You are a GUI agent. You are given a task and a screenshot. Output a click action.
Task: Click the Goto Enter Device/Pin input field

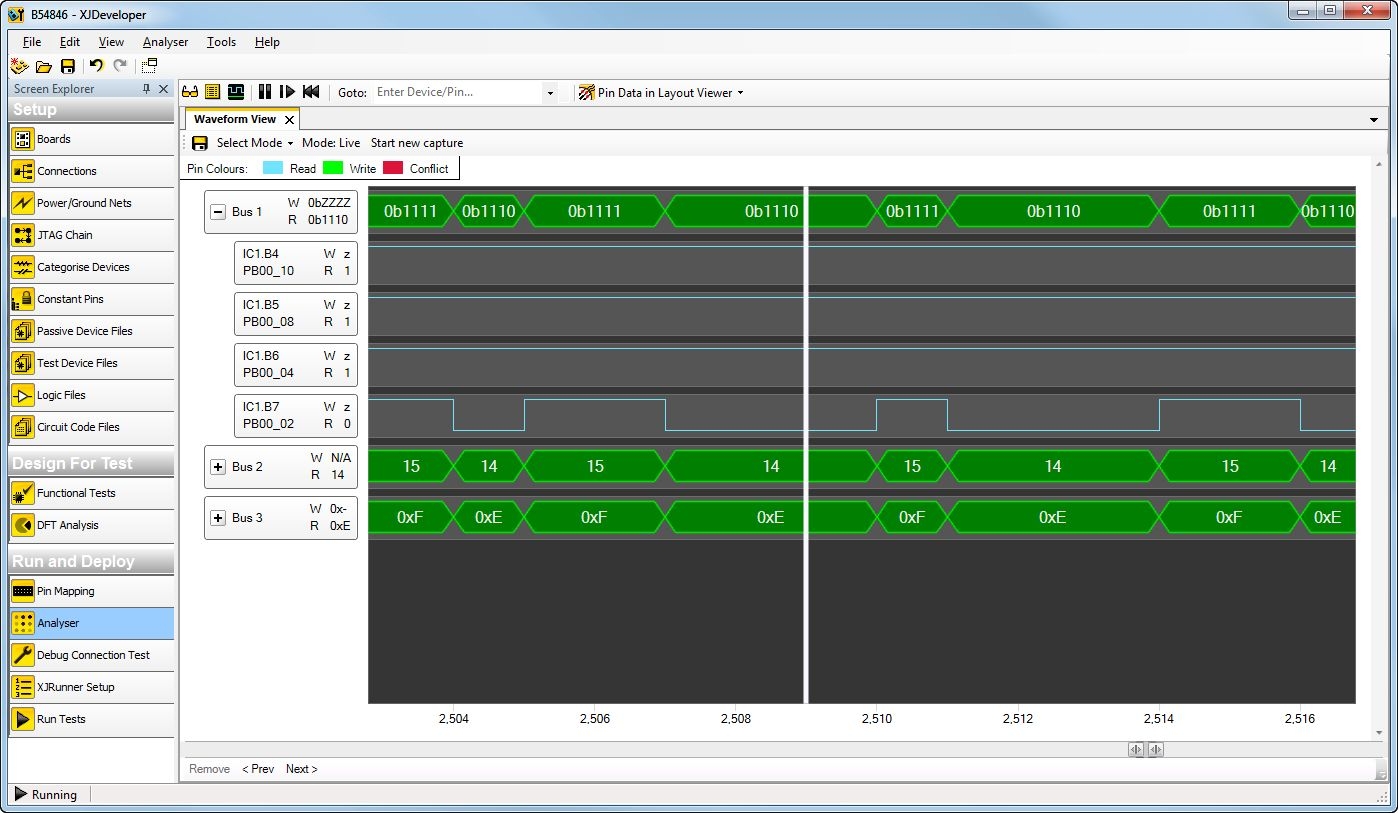[x=456, y=92]
